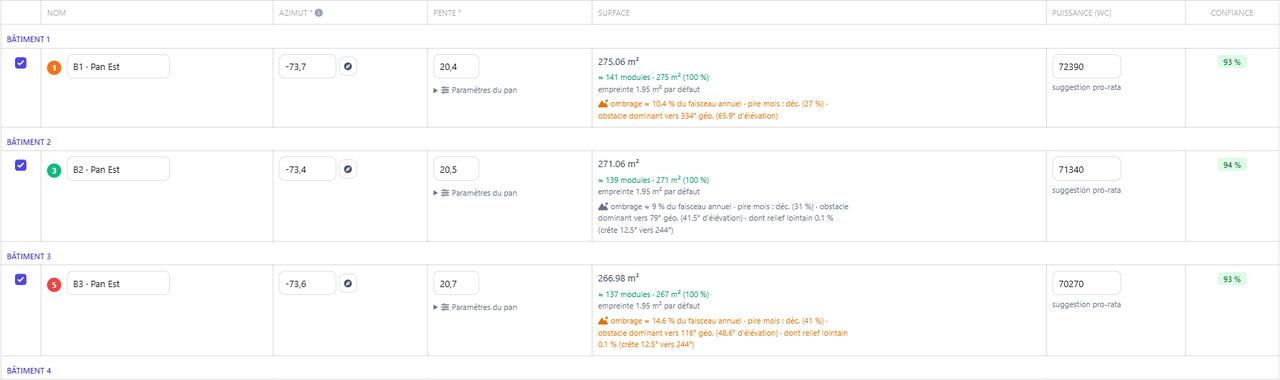Select the BÂTIMENT 1 group heading
Image resolution: width=1280 pixels, height=380 pixels.
click(x=28, y=39)
